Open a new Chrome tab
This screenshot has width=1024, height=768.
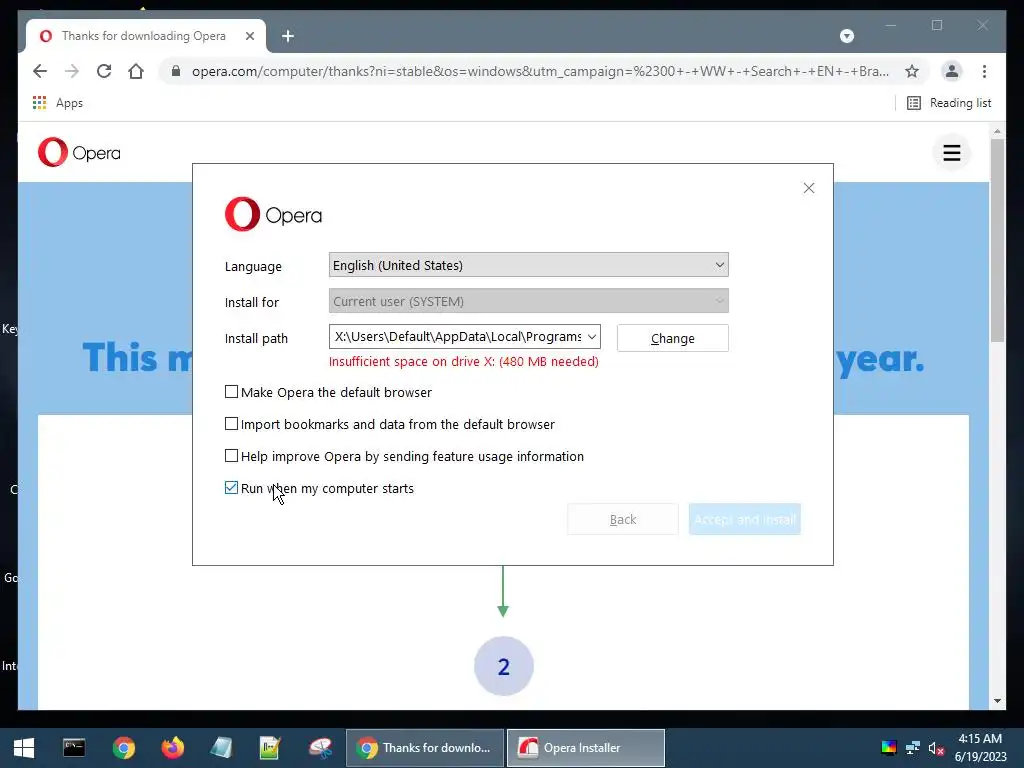tap(288, 36)
